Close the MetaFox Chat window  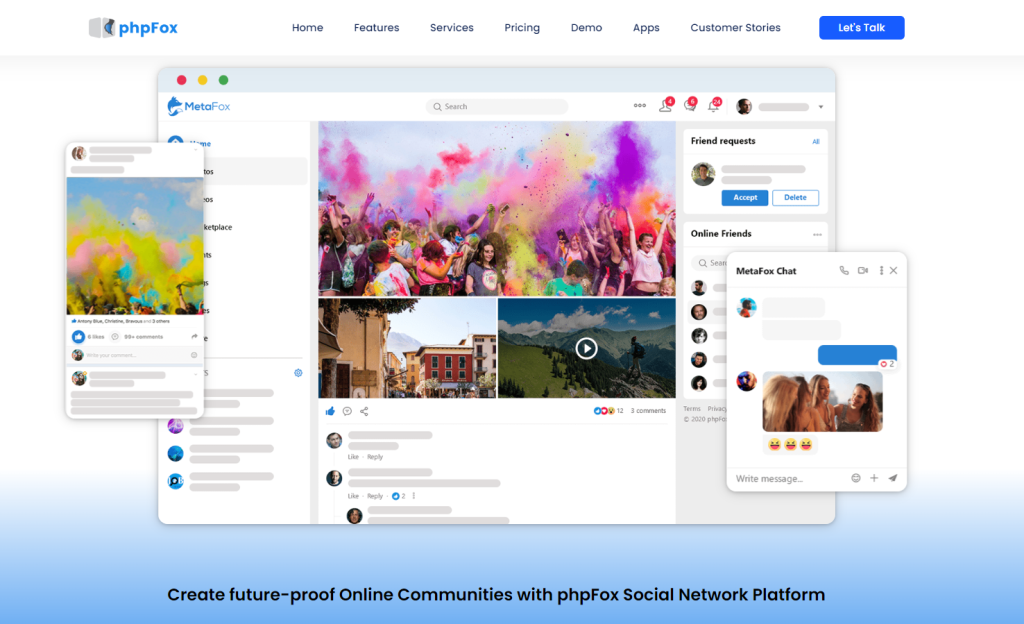(894, 271)
